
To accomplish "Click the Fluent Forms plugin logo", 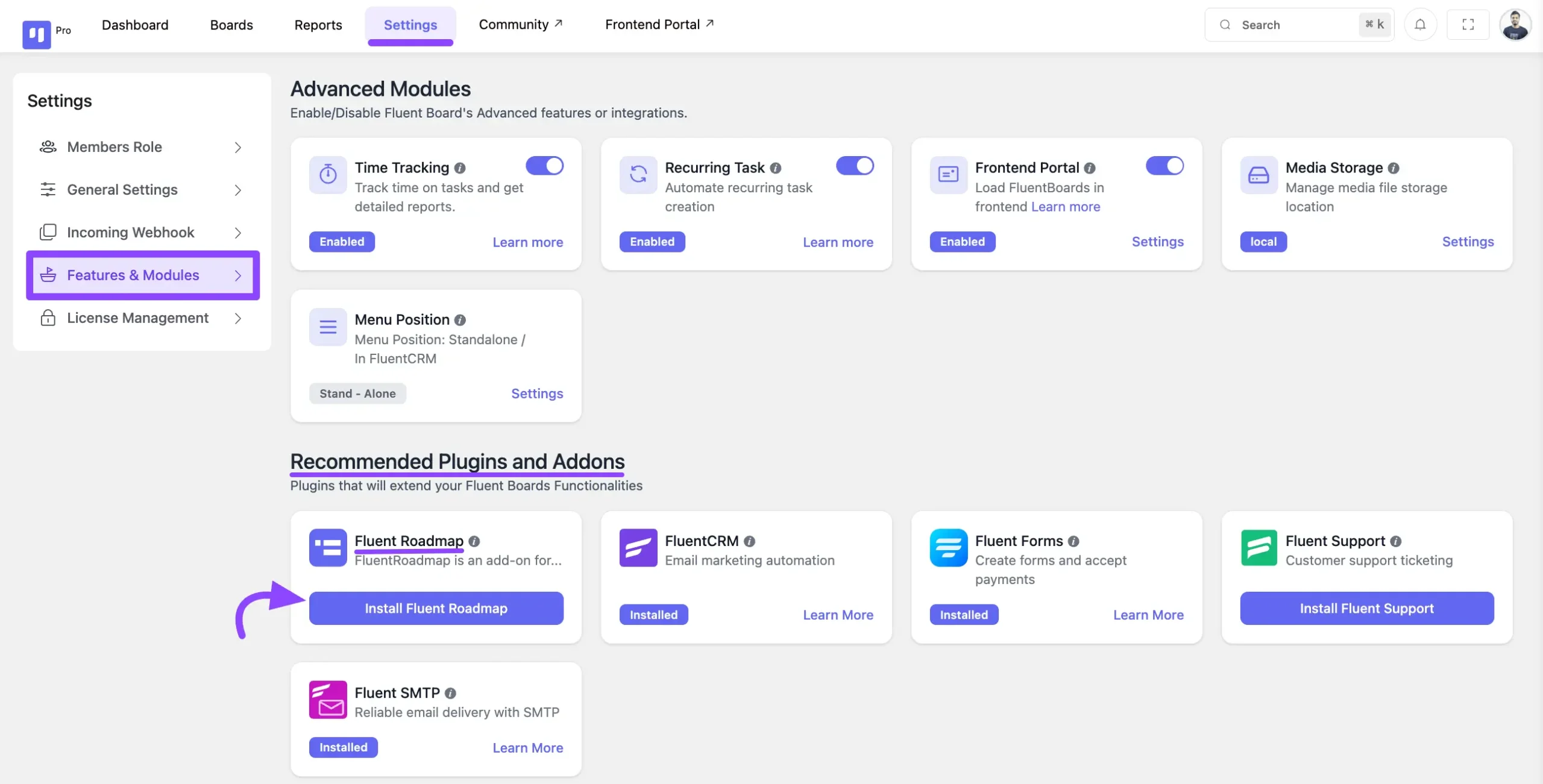I will pyautogui.click(x=949, y=548).
